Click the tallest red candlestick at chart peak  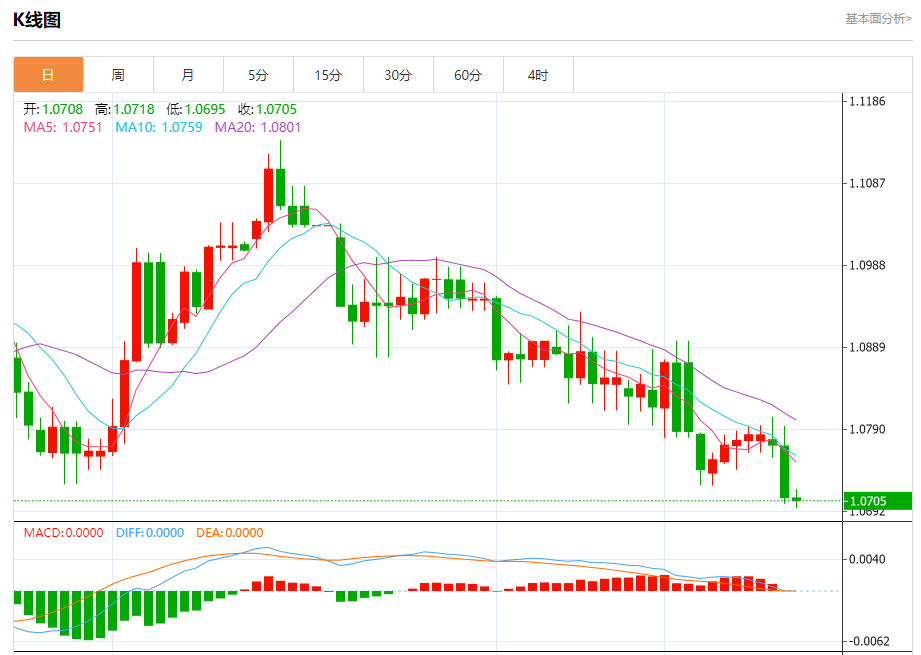268,195
